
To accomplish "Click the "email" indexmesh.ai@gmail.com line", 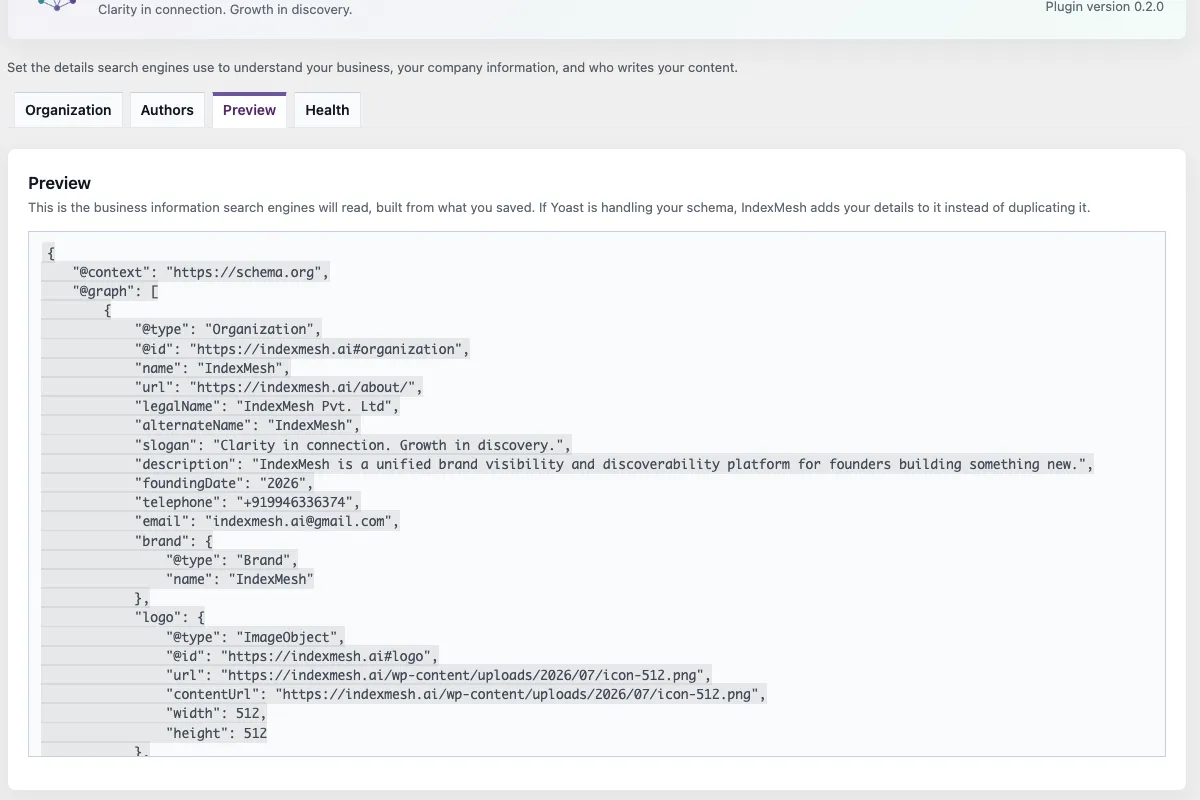I will [267, 521].
